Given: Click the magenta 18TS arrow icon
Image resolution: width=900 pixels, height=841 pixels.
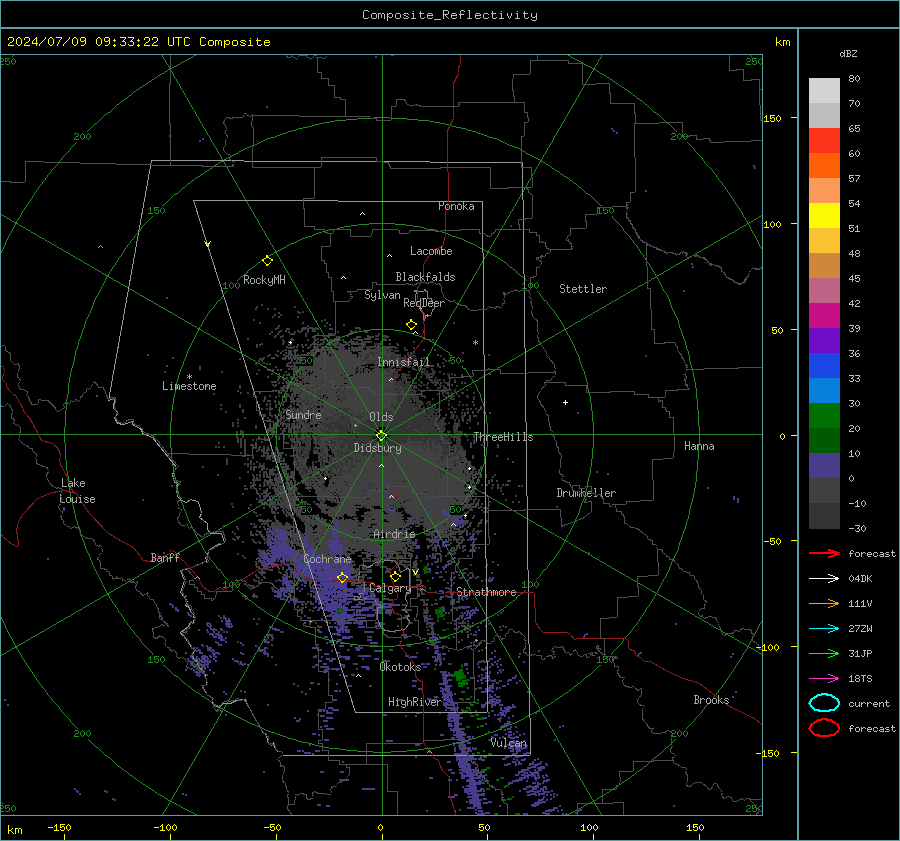Looking at the screenshot, I should [824, 679].
